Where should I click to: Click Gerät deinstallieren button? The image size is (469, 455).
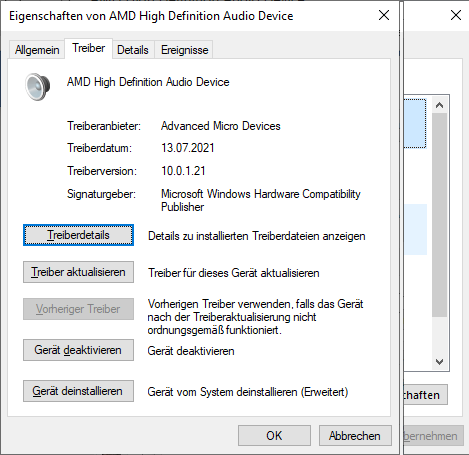[78, 391]
